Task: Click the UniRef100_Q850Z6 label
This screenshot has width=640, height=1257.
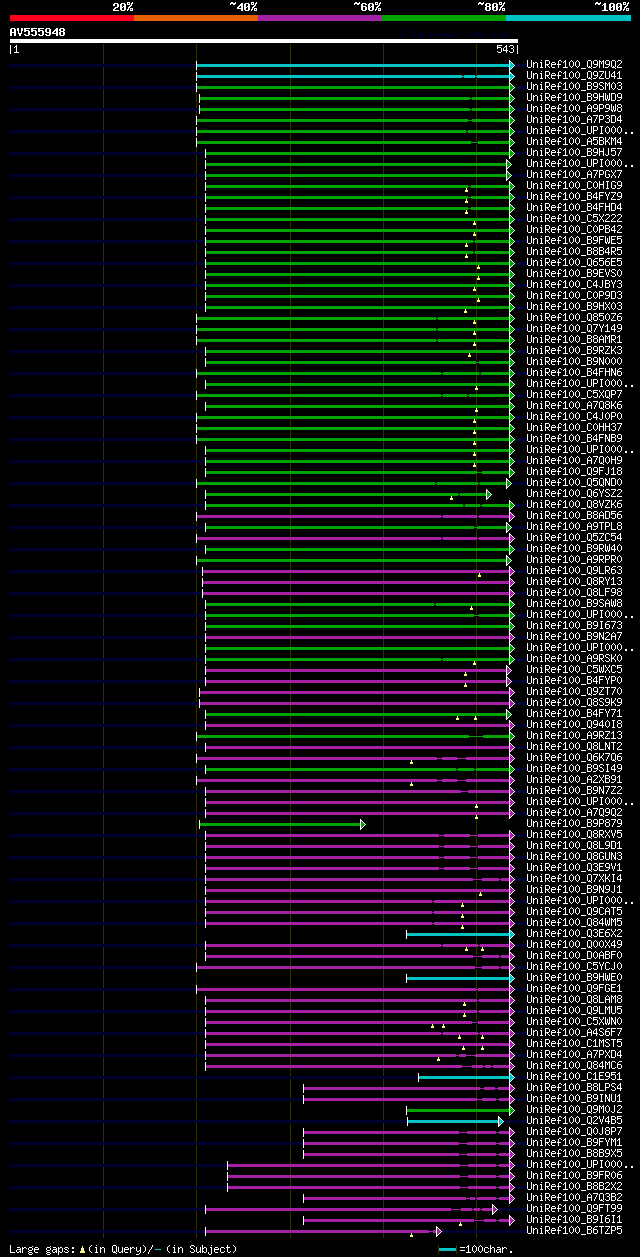Action: pyautogui.click(x=574, y=317)
